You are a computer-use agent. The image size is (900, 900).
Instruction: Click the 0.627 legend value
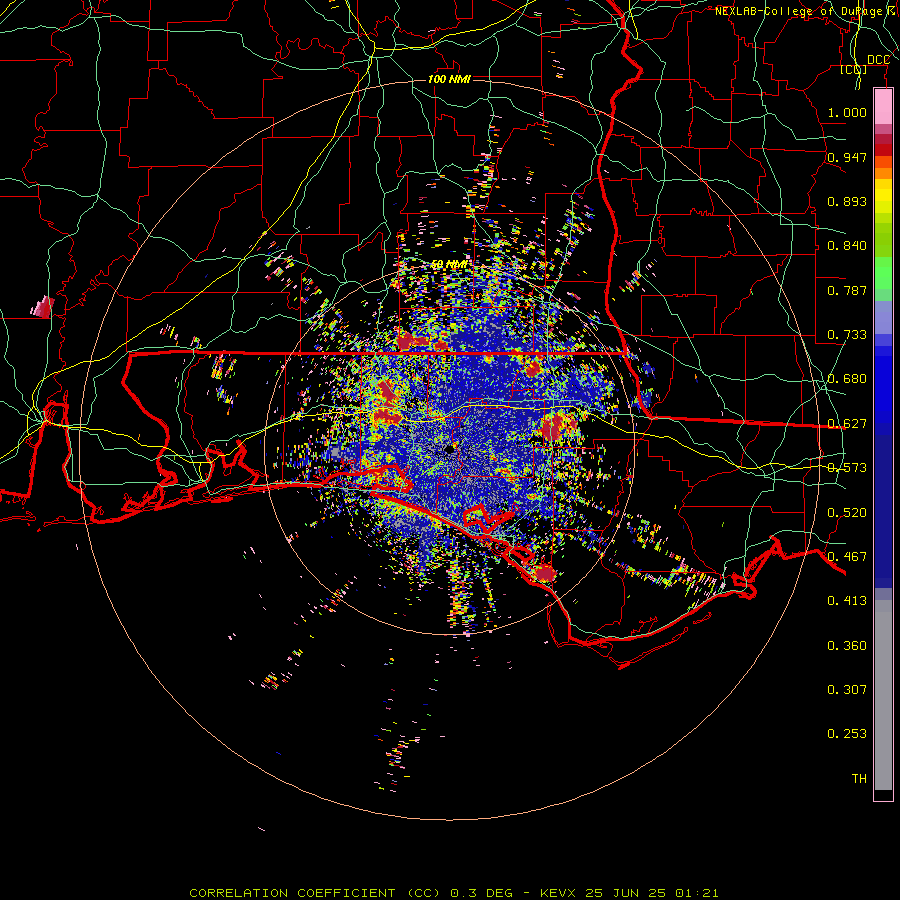[x=847, y=424]
